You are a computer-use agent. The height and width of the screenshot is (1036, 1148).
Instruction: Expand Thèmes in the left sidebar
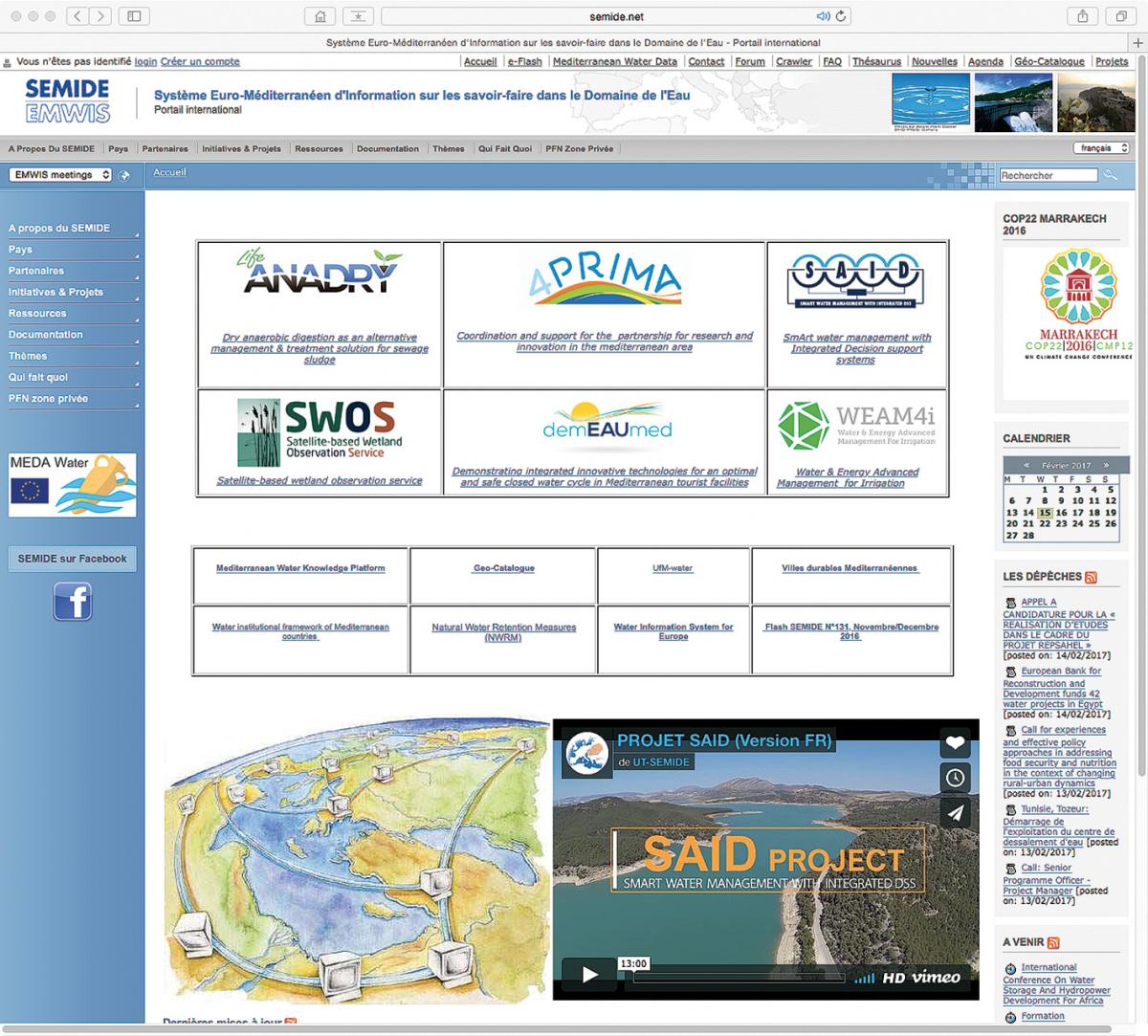[x=72, y=356]
